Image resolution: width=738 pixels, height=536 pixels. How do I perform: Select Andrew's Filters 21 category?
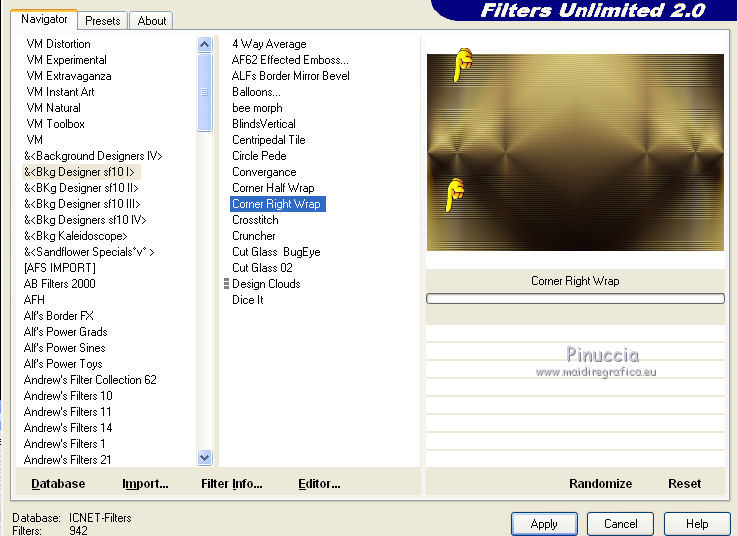coord(67,460)
